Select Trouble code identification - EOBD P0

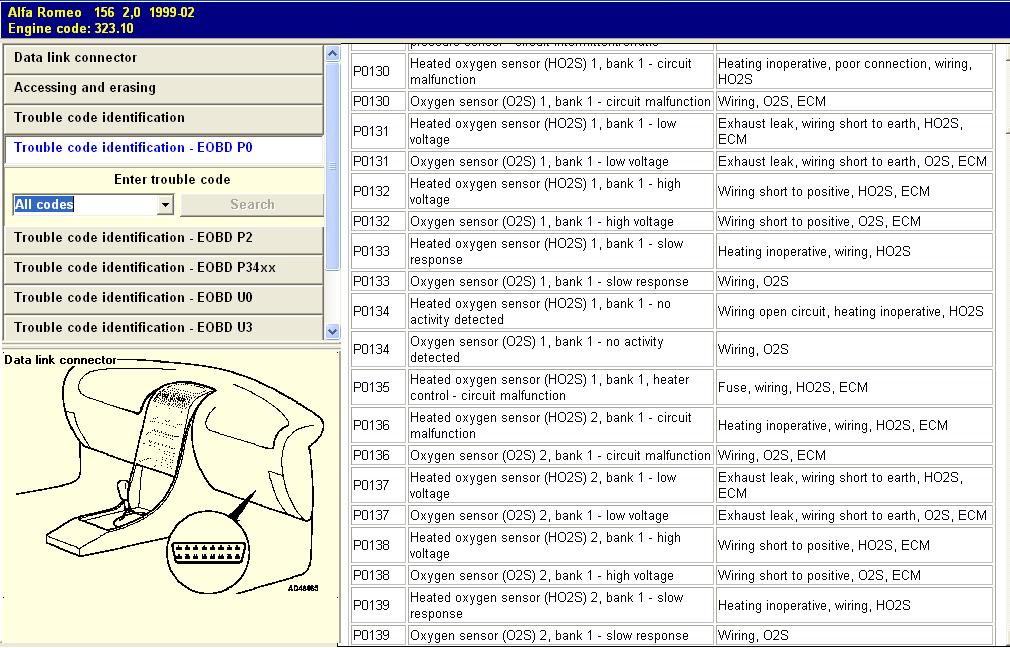pos(163,148)
